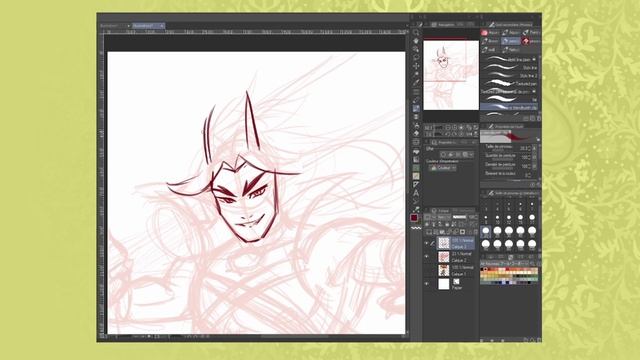Screen dimensions: 640x360
Task: Hide the Calque 2 layer
Action: tap(427, 257)
